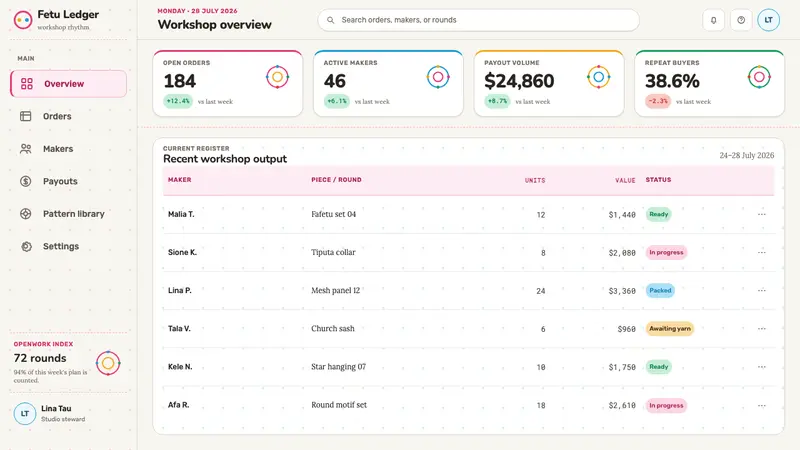Click the +6.1% change badge

tap(337, 101)
